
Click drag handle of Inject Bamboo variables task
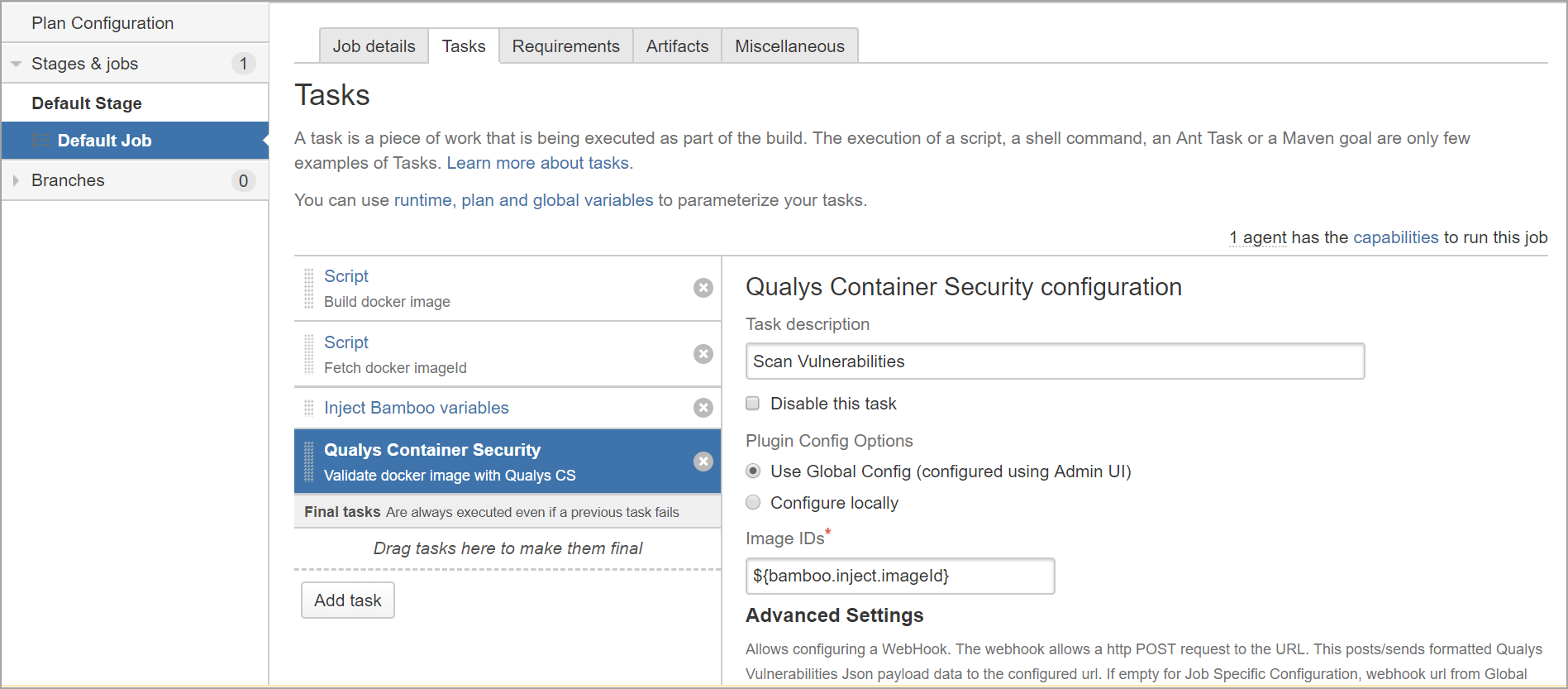[x=309, y=408]
